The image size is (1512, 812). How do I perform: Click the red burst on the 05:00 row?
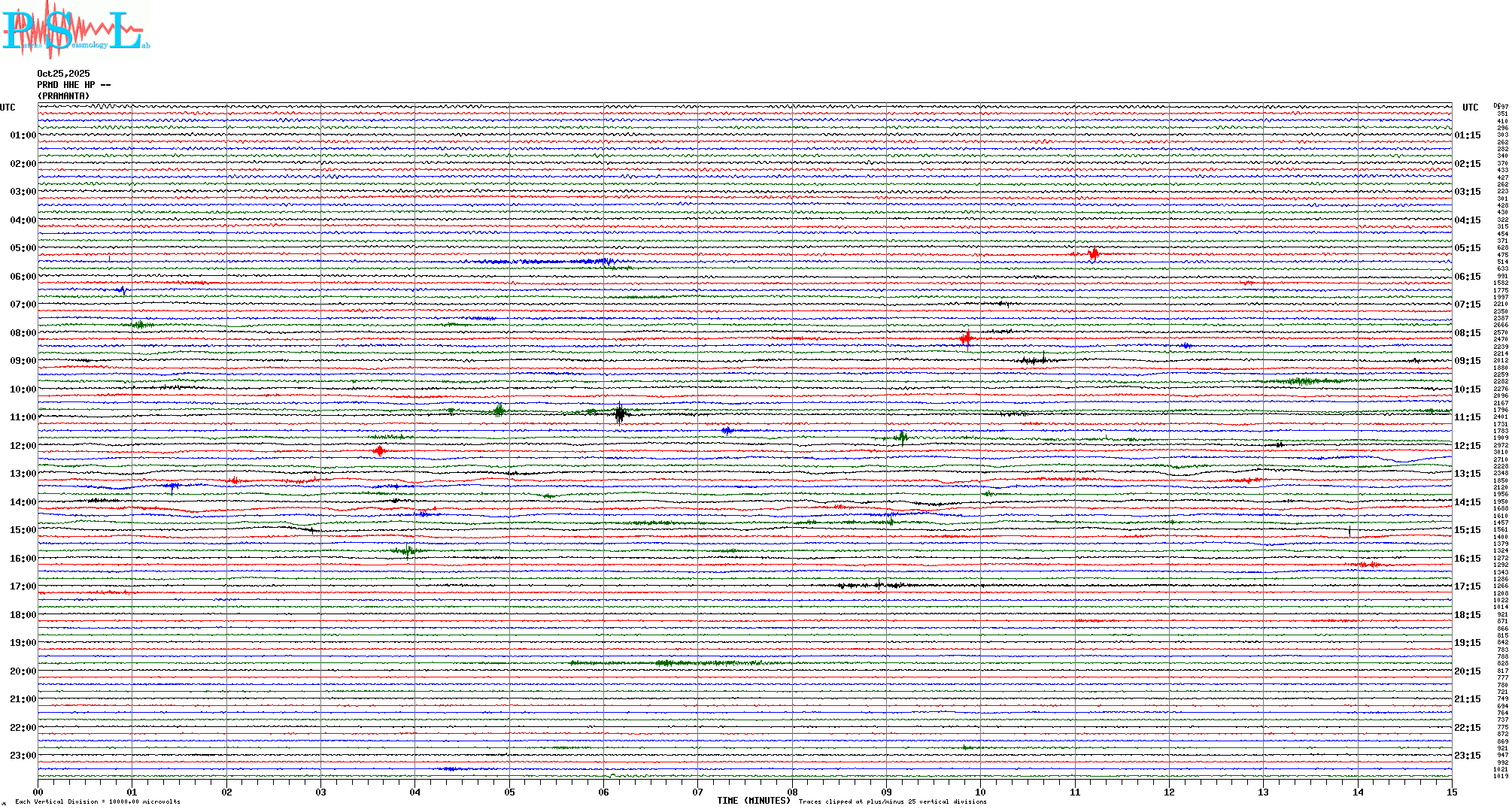point(1094,254)
